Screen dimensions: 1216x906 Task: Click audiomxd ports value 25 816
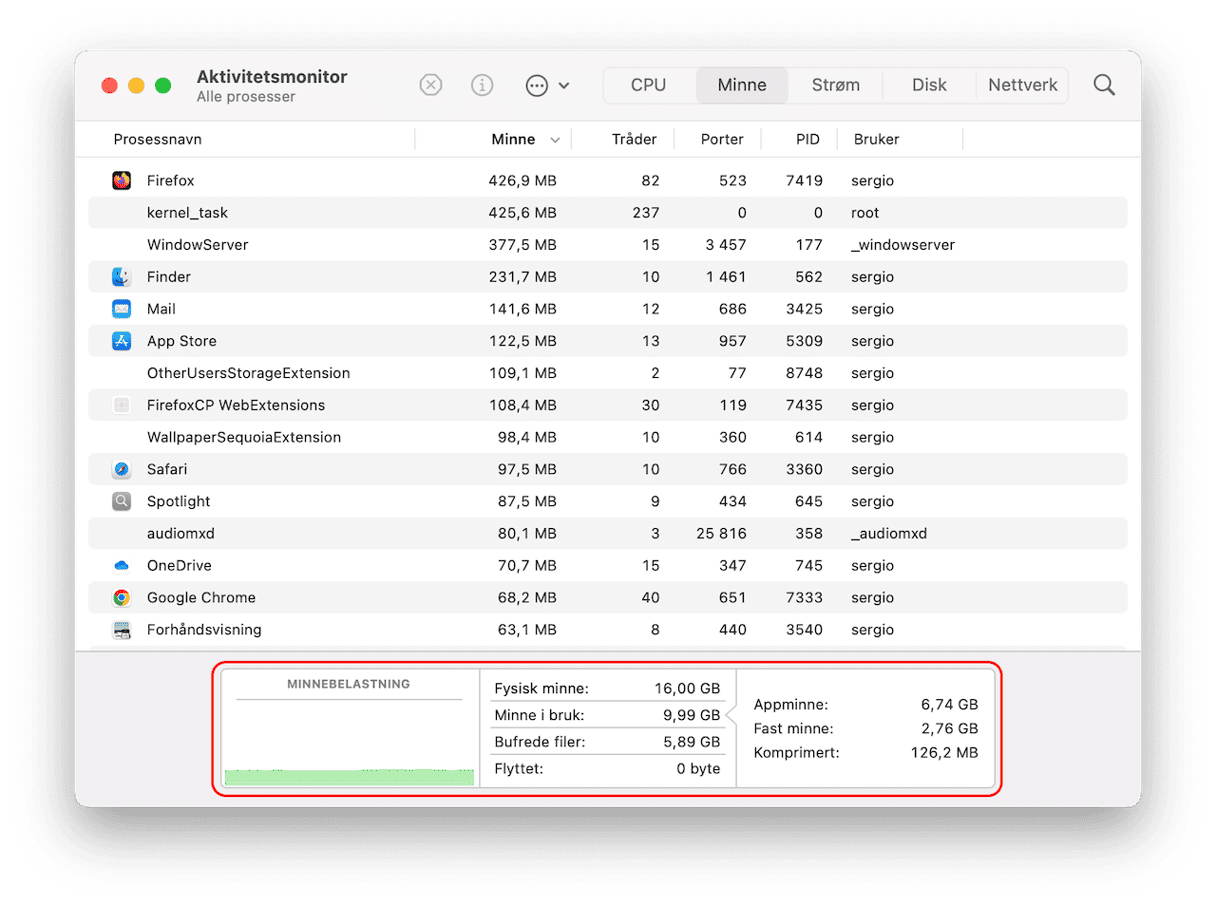(721, 533)
